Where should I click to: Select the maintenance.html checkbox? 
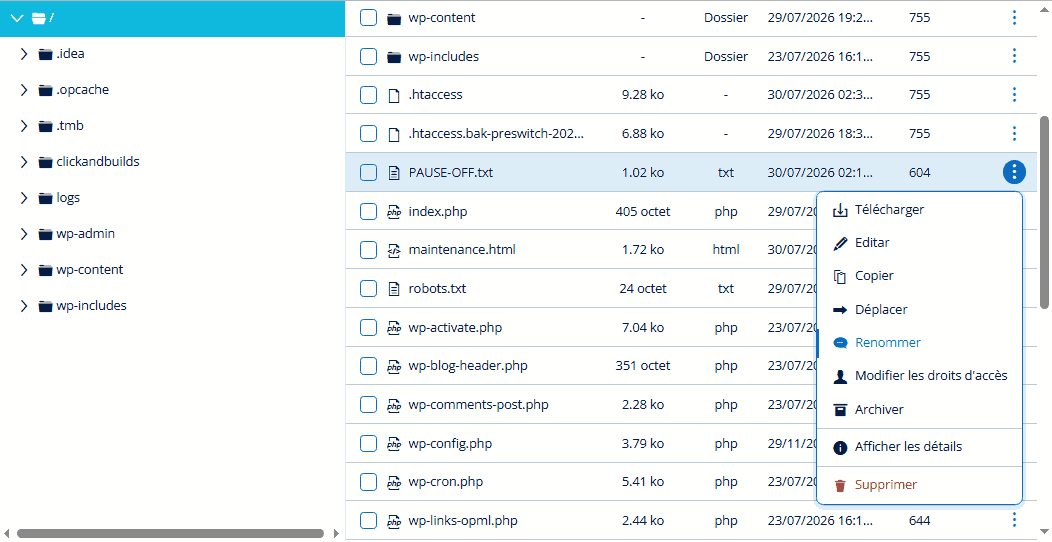368,250
